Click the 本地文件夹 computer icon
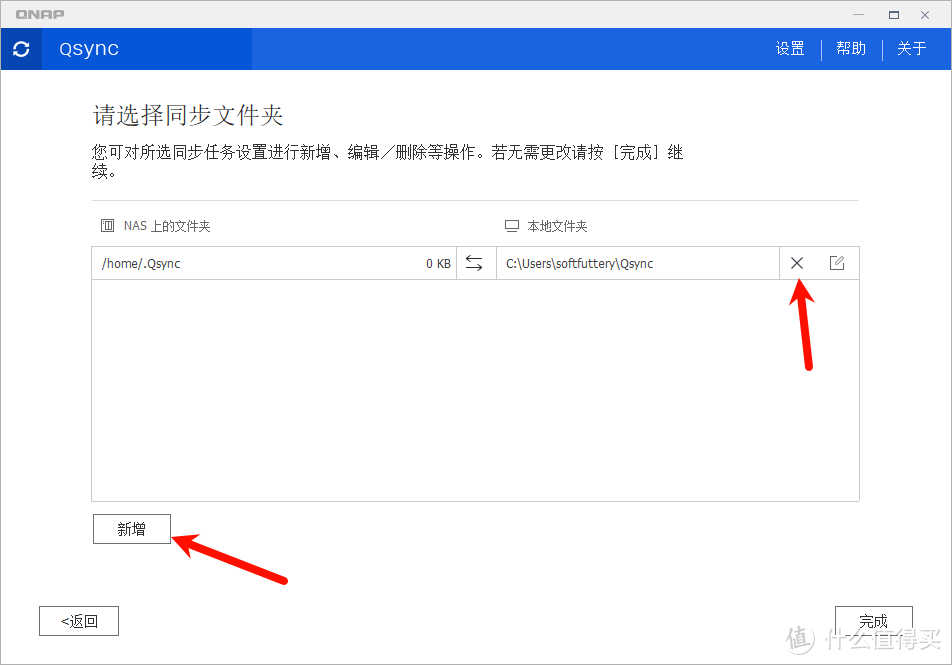The image size is (952, 665). [x=512, y=225]
